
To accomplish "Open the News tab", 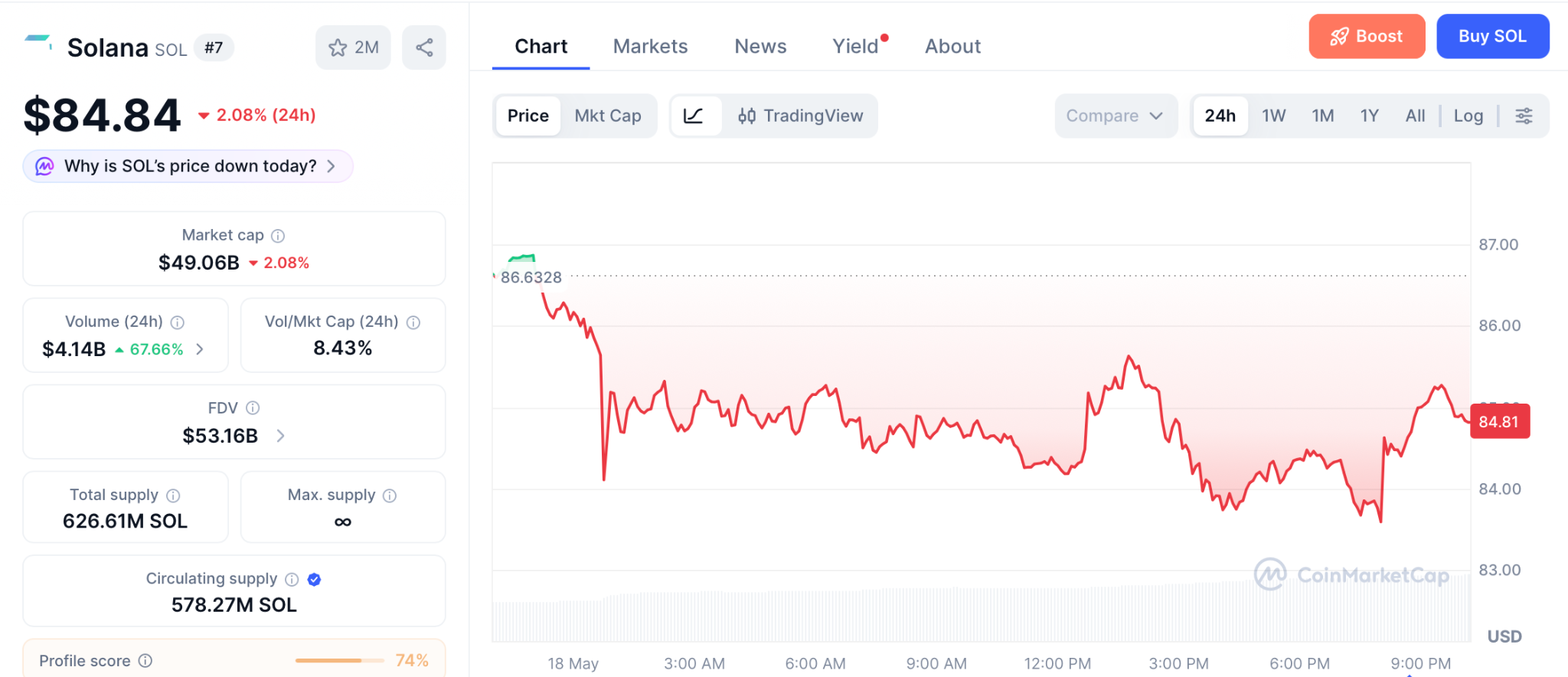I will click(x=760, y=46).
